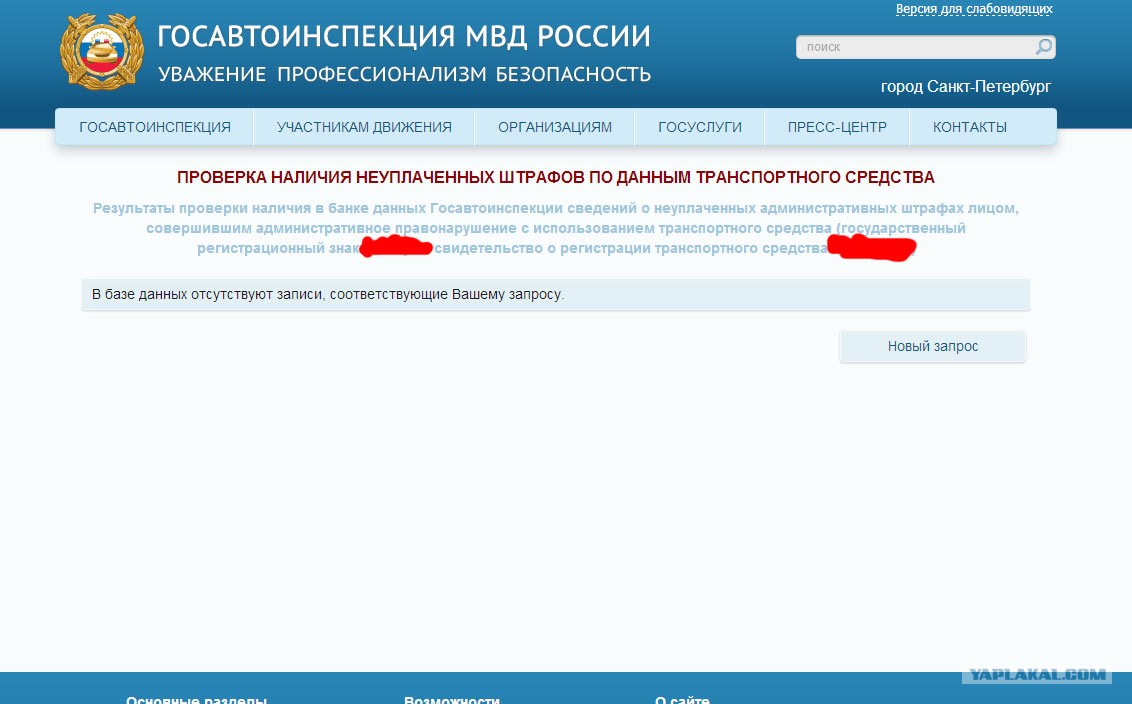Open the ОРГАНИЗАЦИЯМ menu item

[x=554, y=127]
